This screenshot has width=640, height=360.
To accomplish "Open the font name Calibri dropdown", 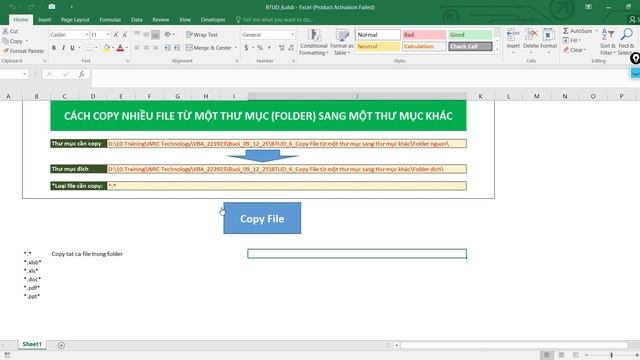I will point(86,35).
